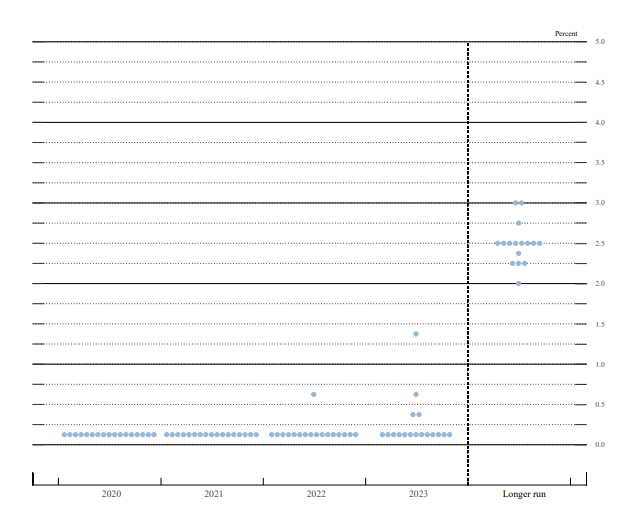
Task: Click the 0.5 y-axis value
Action: [600, 404]
